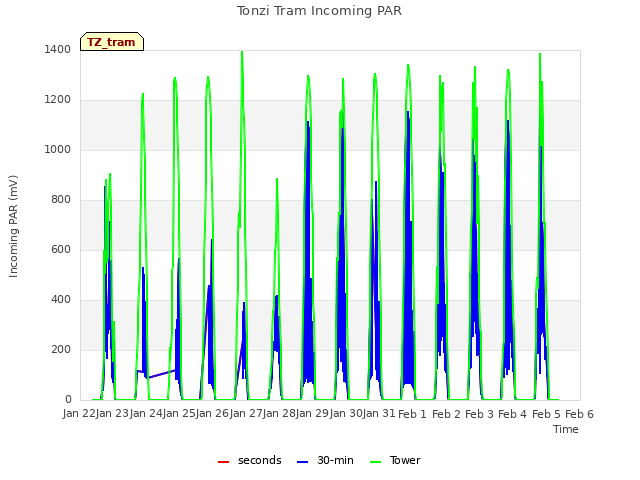Viewport: 640px width, 480px height.
Task: Click the 1000 y-axis tick label
Action: (x=58, y=149)
